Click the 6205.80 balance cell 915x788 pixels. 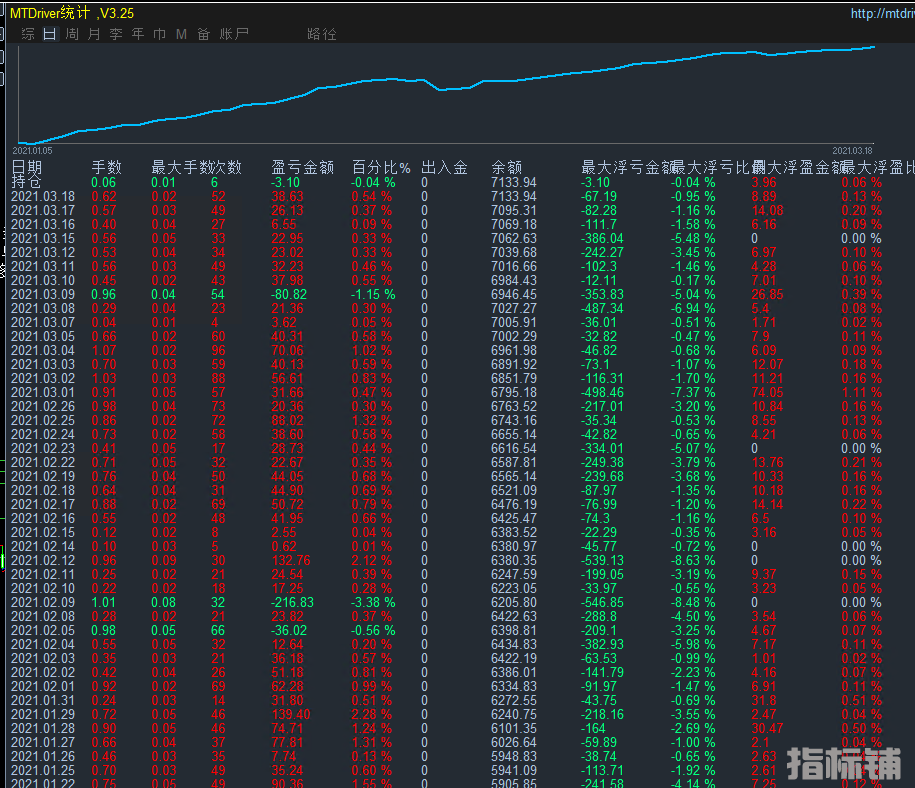point(514,603)
